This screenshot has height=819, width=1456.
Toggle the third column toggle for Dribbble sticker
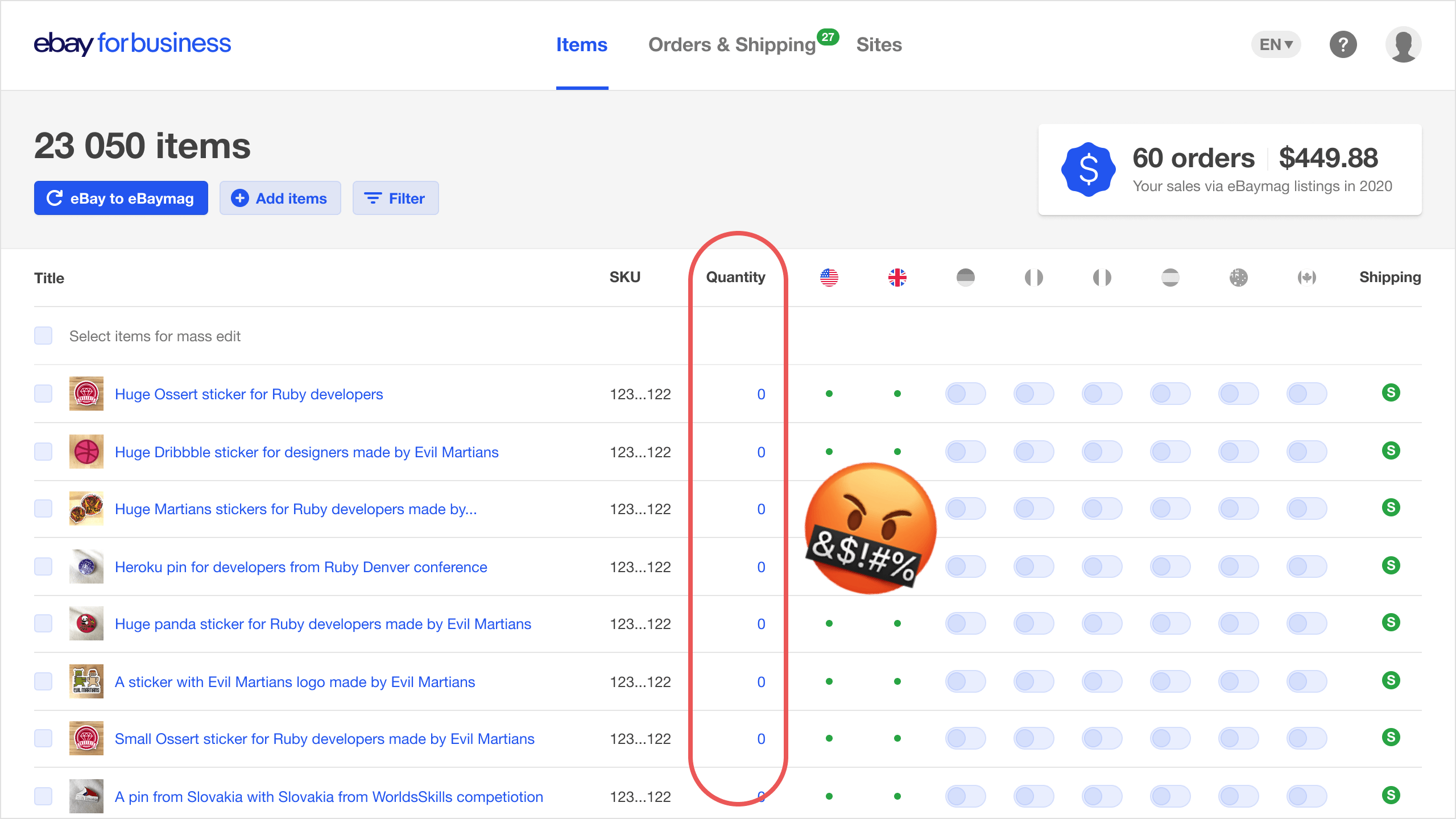[1104, 452]
